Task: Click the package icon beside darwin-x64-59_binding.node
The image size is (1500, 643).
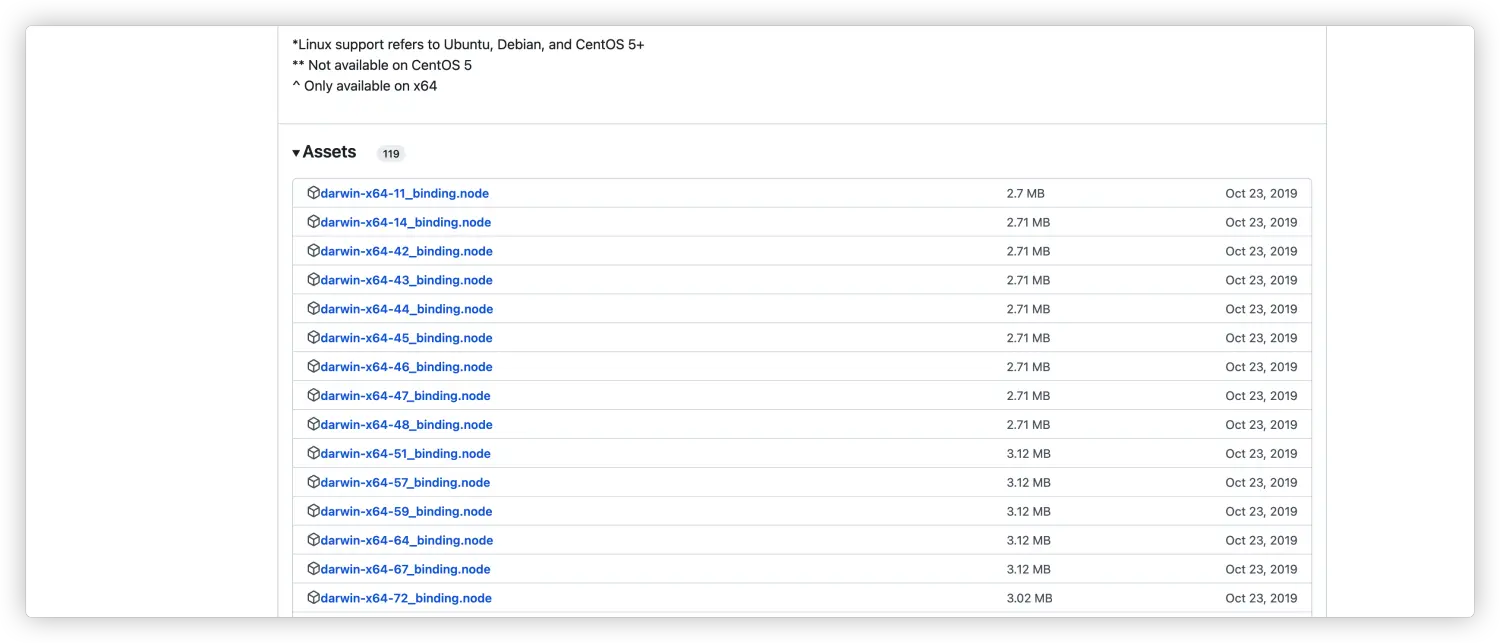Action: point(313,511)
